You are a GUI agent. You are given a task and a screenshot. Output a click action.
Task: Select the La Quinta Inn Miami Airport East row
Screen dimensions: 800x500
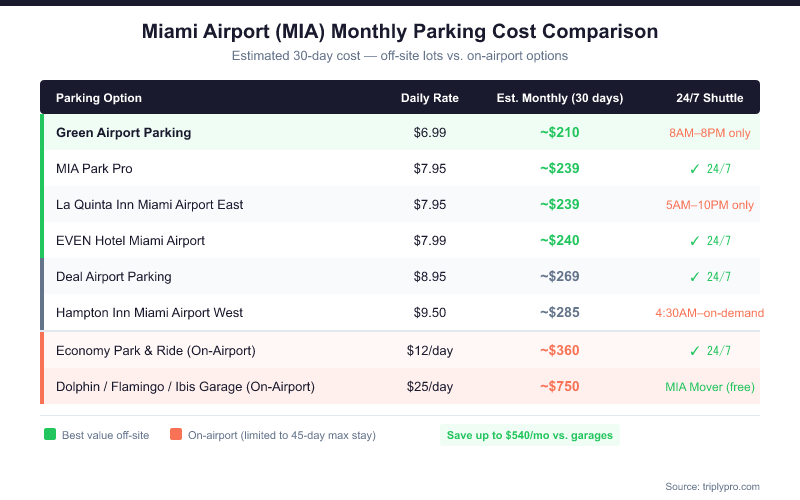(150, 205)
